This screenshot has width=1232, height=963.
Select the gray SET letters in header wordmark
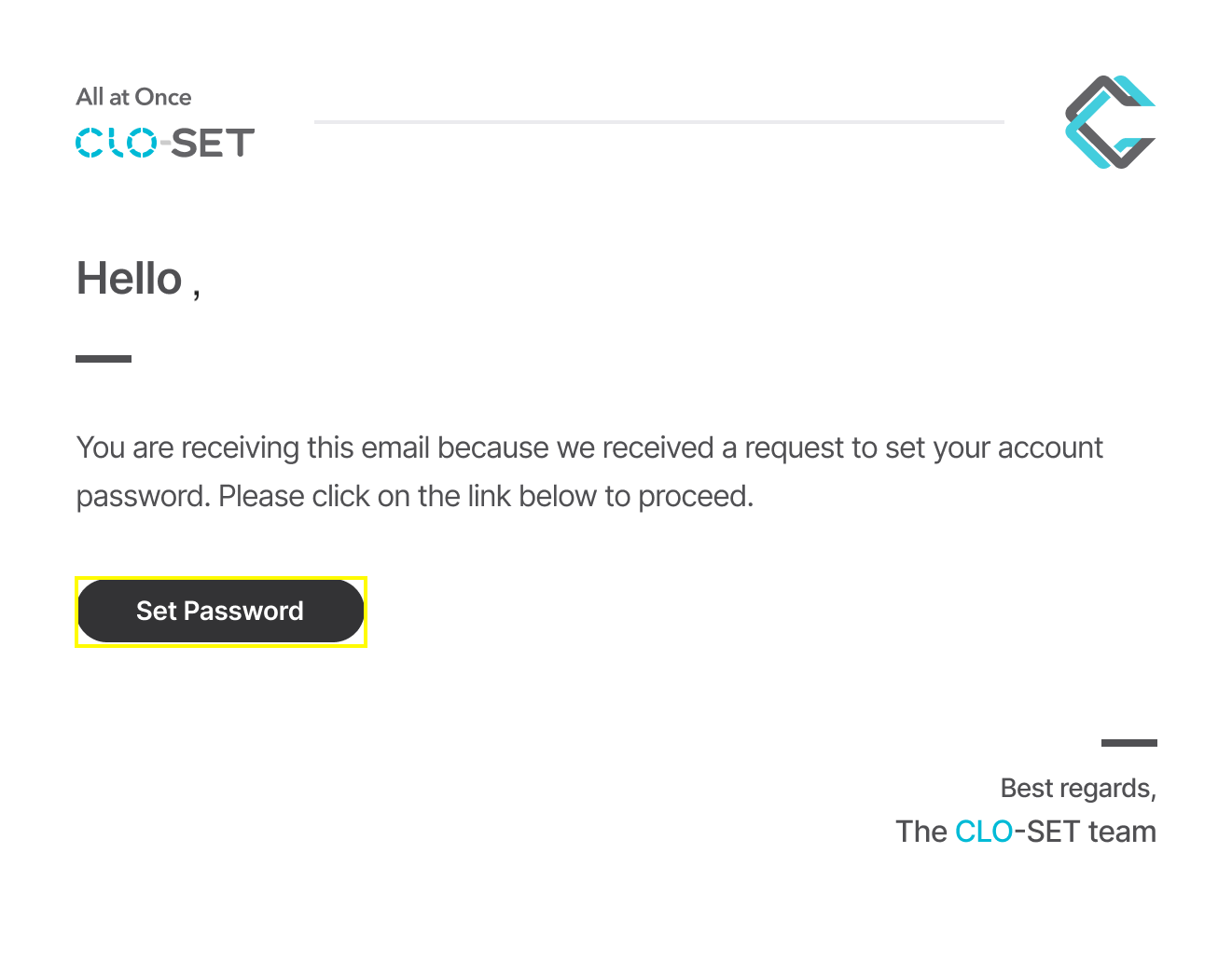click(213, 143)
